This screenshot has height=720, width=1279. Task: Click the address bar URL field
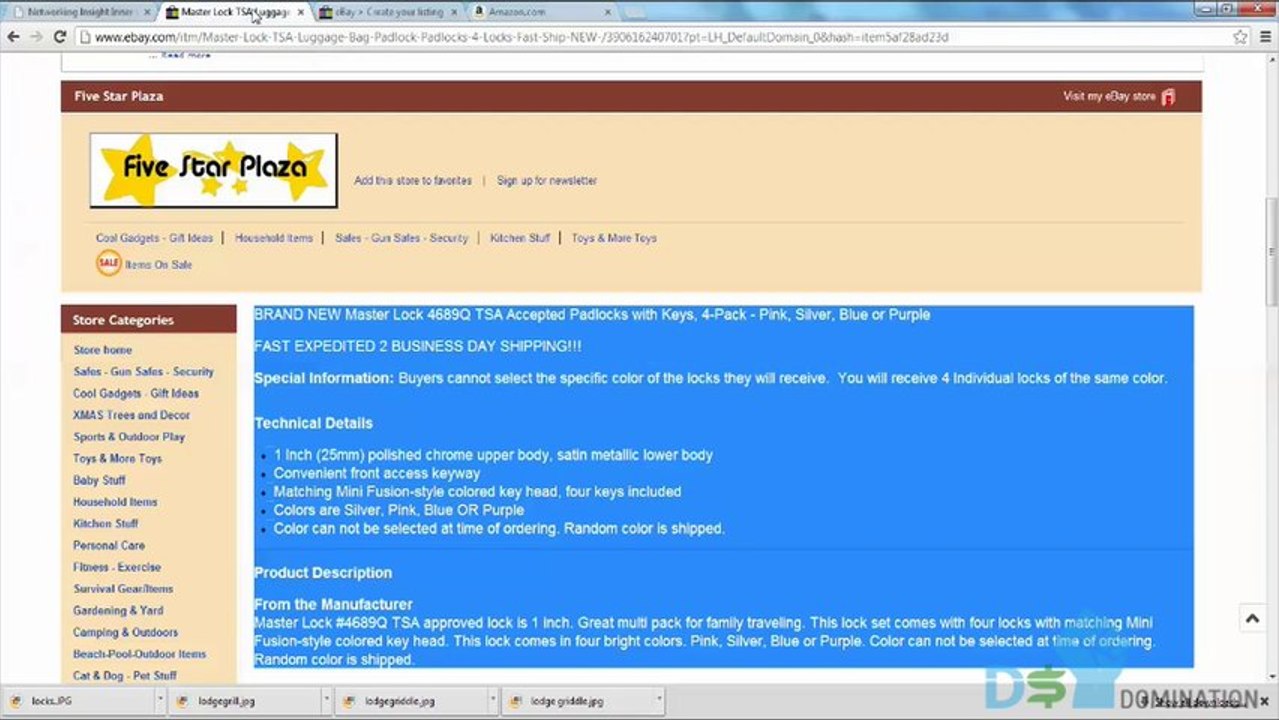coord(650,37)
